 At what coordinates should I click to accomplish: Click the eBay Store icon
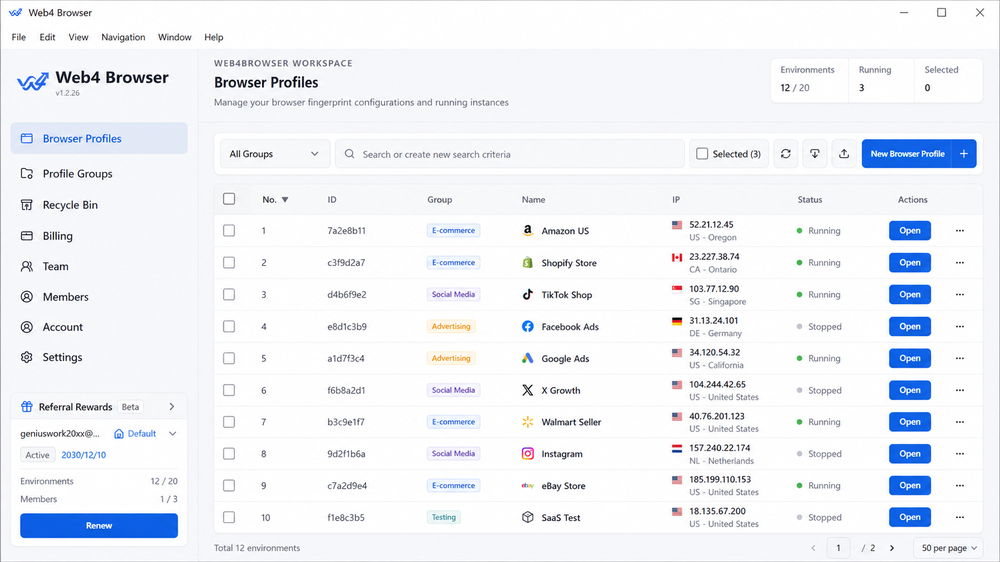527,485
